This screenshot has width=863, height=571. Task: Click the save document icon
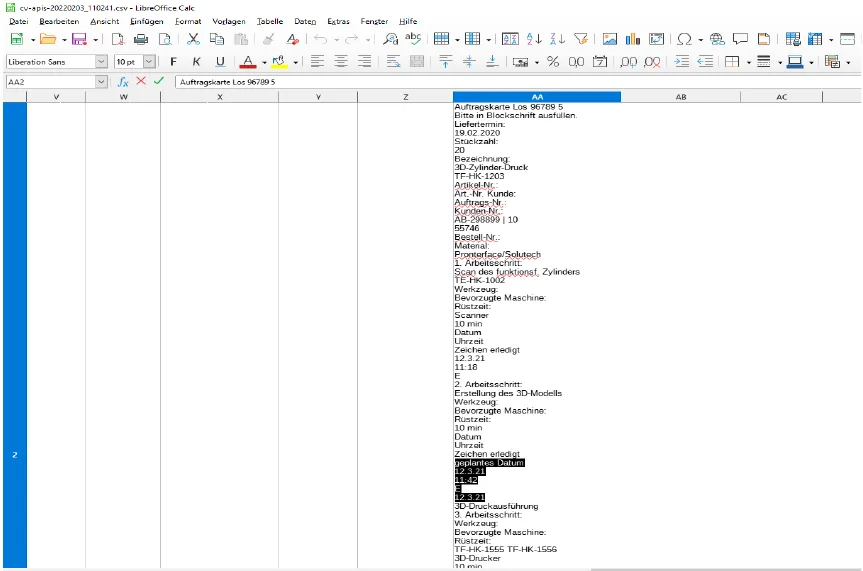click(x=79, y=39)
